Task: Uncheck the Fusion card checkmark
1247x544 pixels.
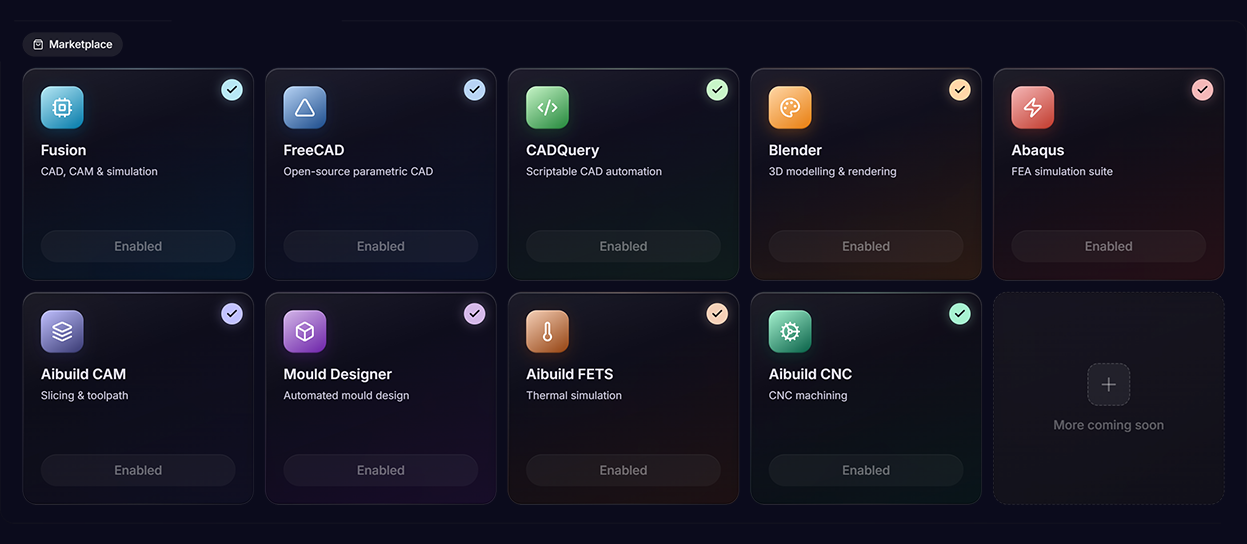Action: [232, 90]
